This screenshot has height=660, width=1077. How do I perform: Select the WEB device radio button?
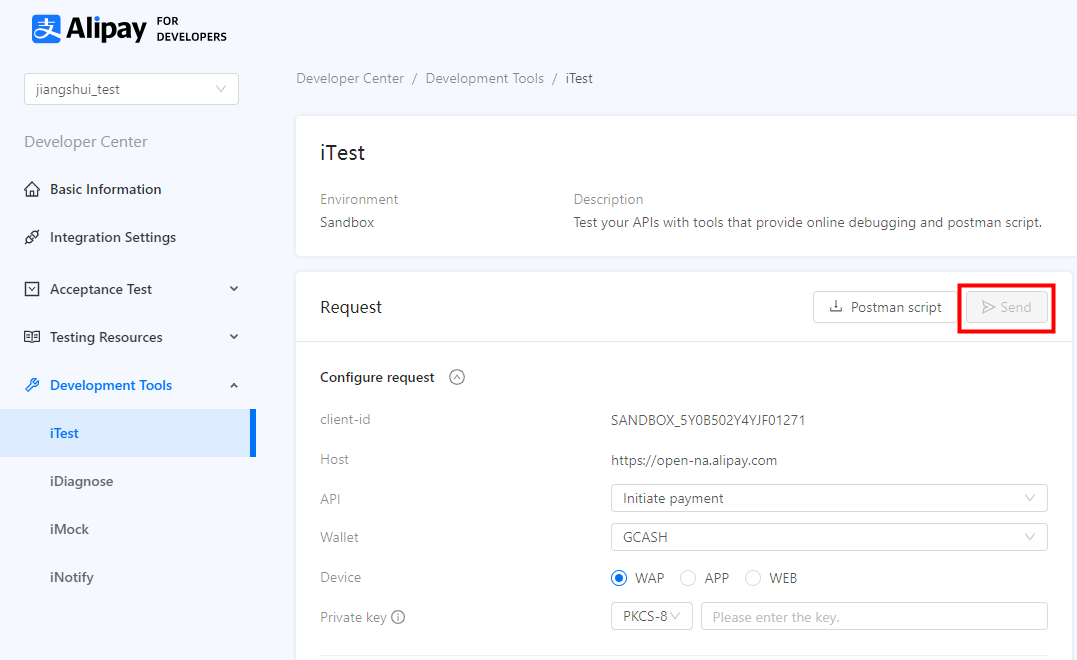(753, 578)
